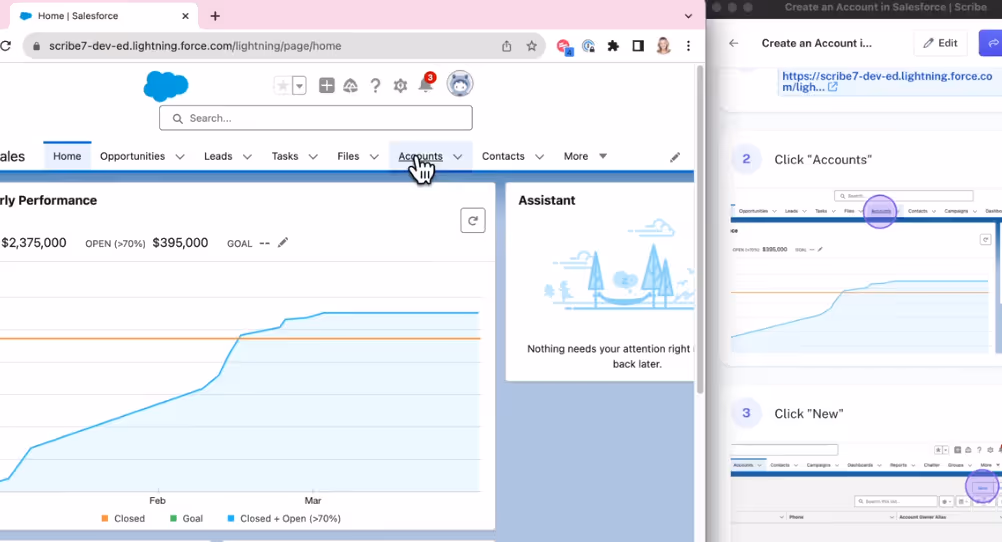Click the Favorites star icon
This screenshot has width=1002, height=542.
point(282,85)
